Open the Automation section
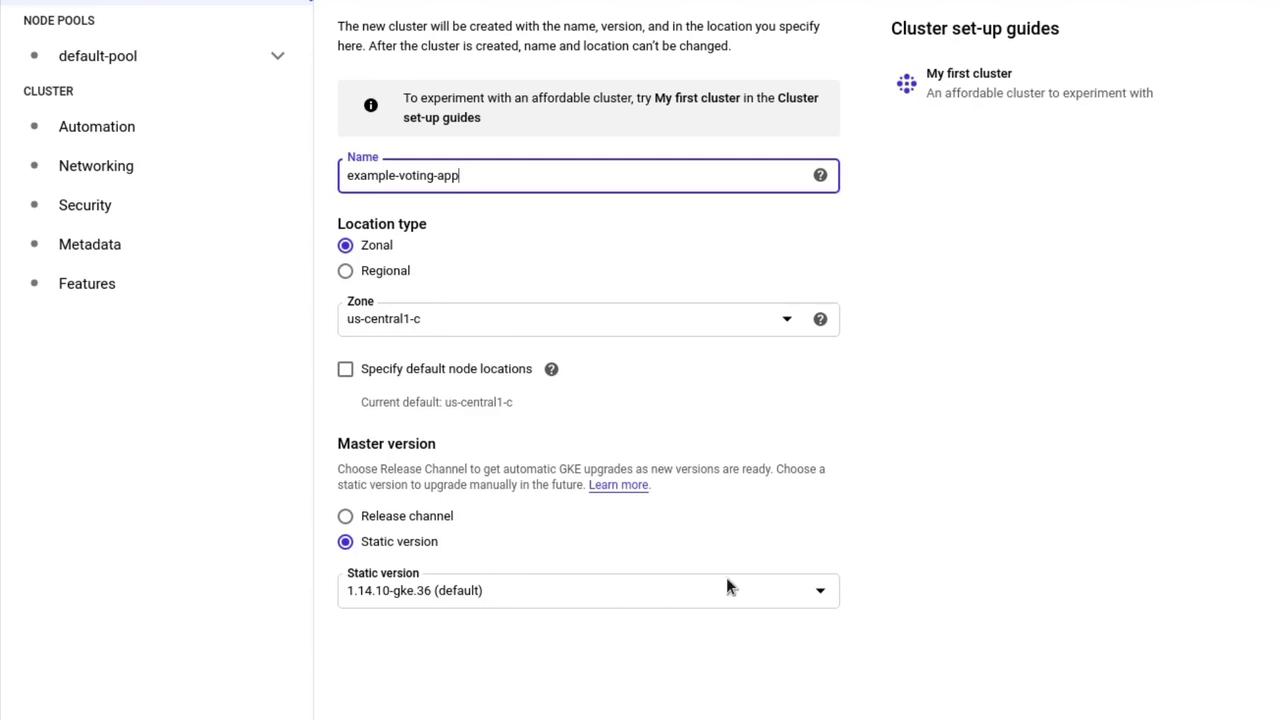This screenshot has width=1280, height=720. [x=97, y=127]
